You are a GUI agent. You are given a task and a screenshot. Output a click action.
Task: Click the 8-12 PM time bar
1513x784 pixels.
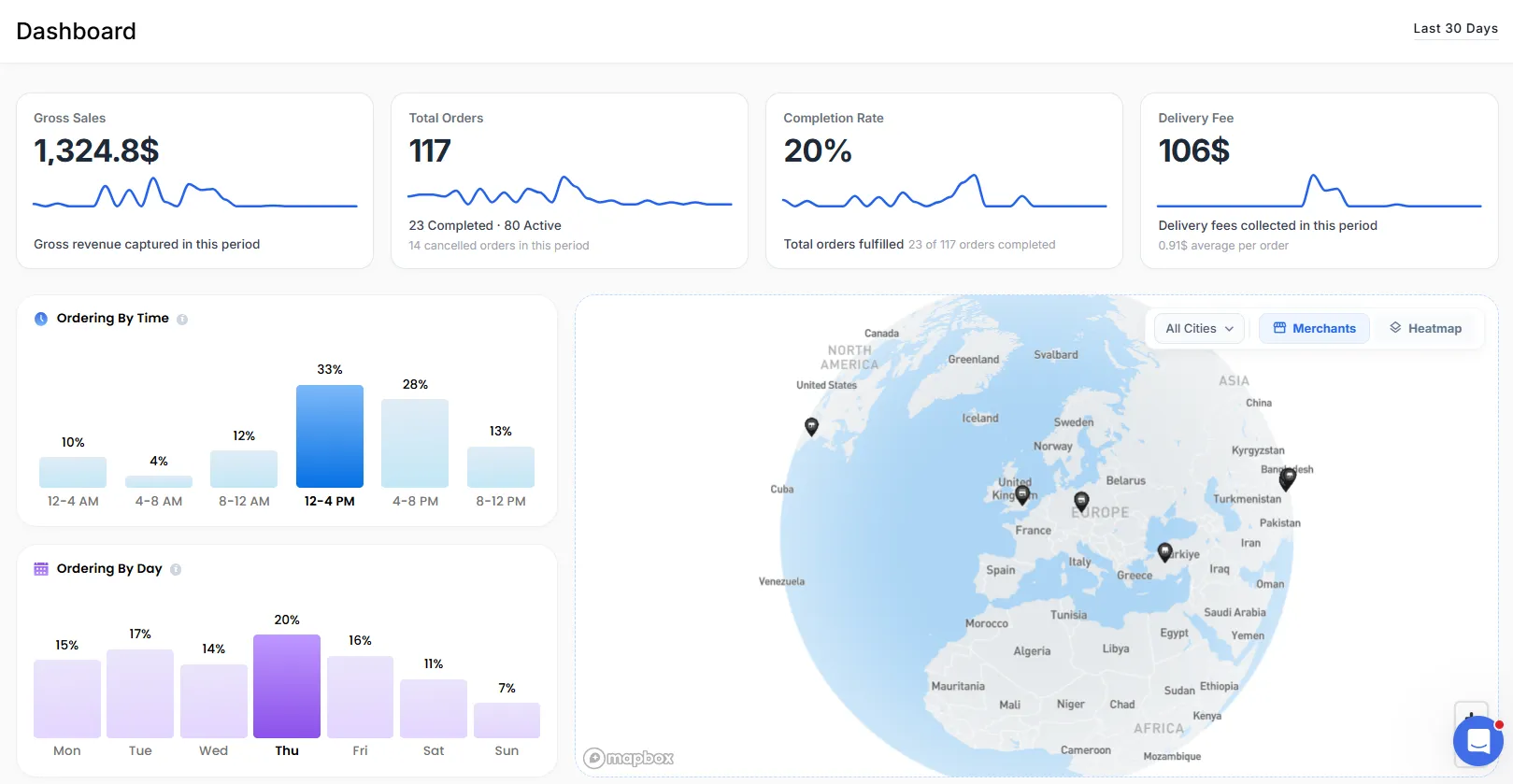pos(501,467)
